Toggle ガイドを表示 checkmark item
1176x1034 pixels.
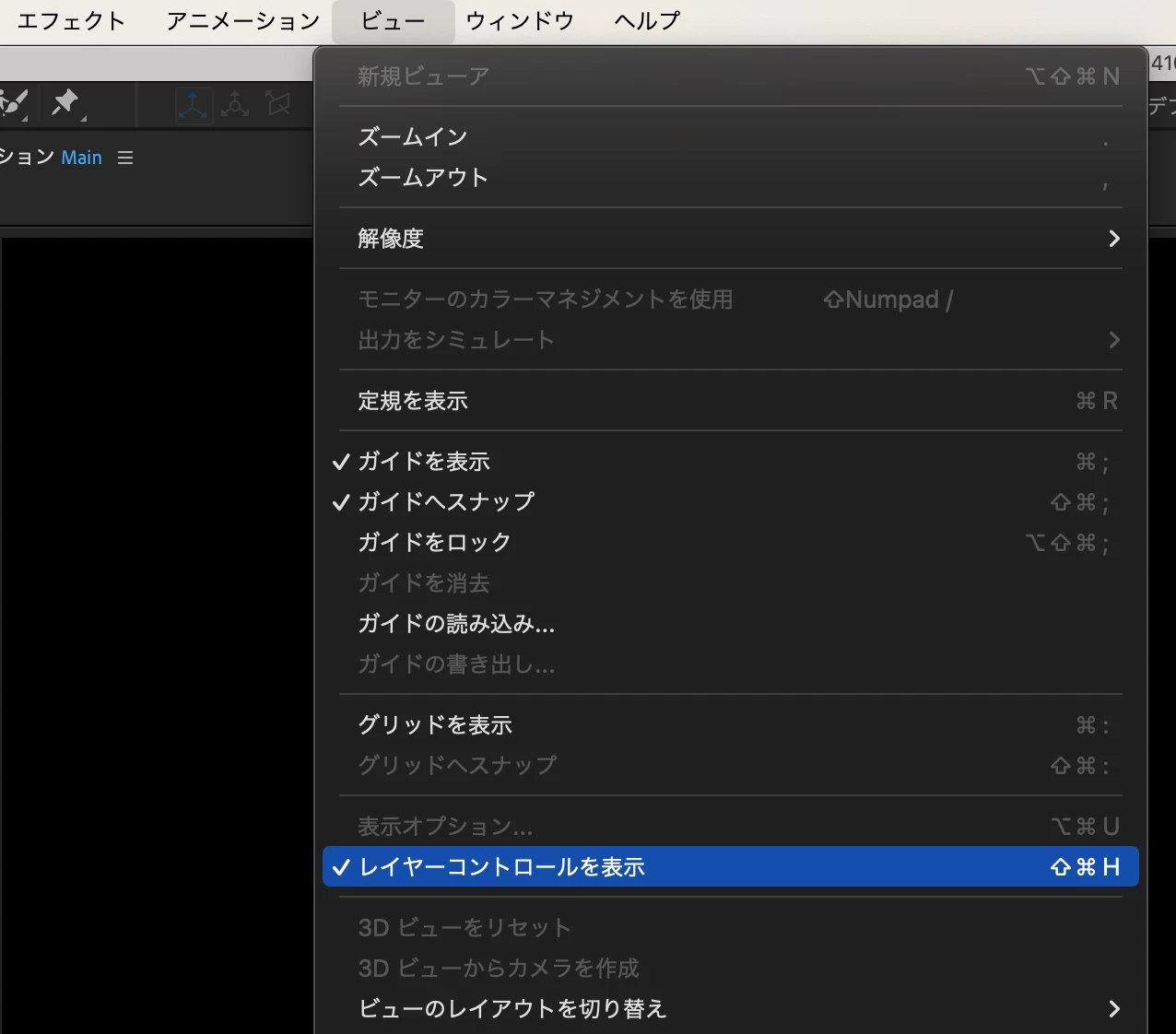731,462
